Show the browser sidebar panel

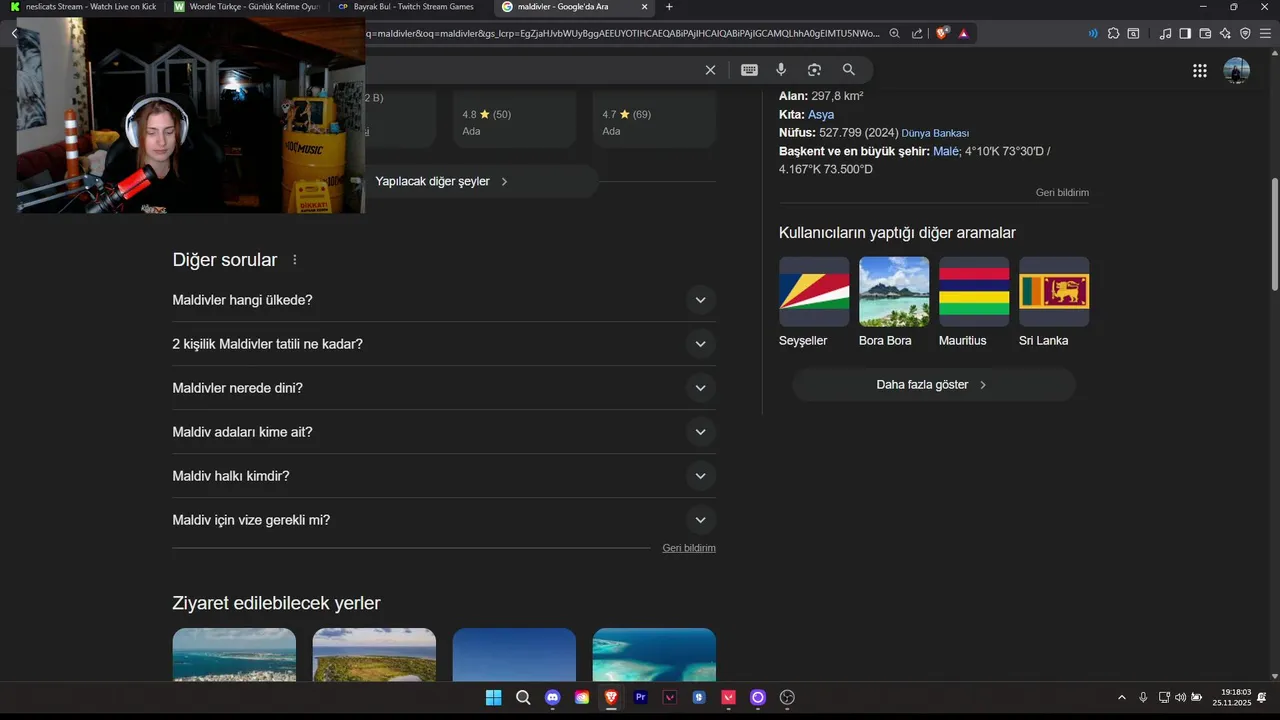[1185, 33]
